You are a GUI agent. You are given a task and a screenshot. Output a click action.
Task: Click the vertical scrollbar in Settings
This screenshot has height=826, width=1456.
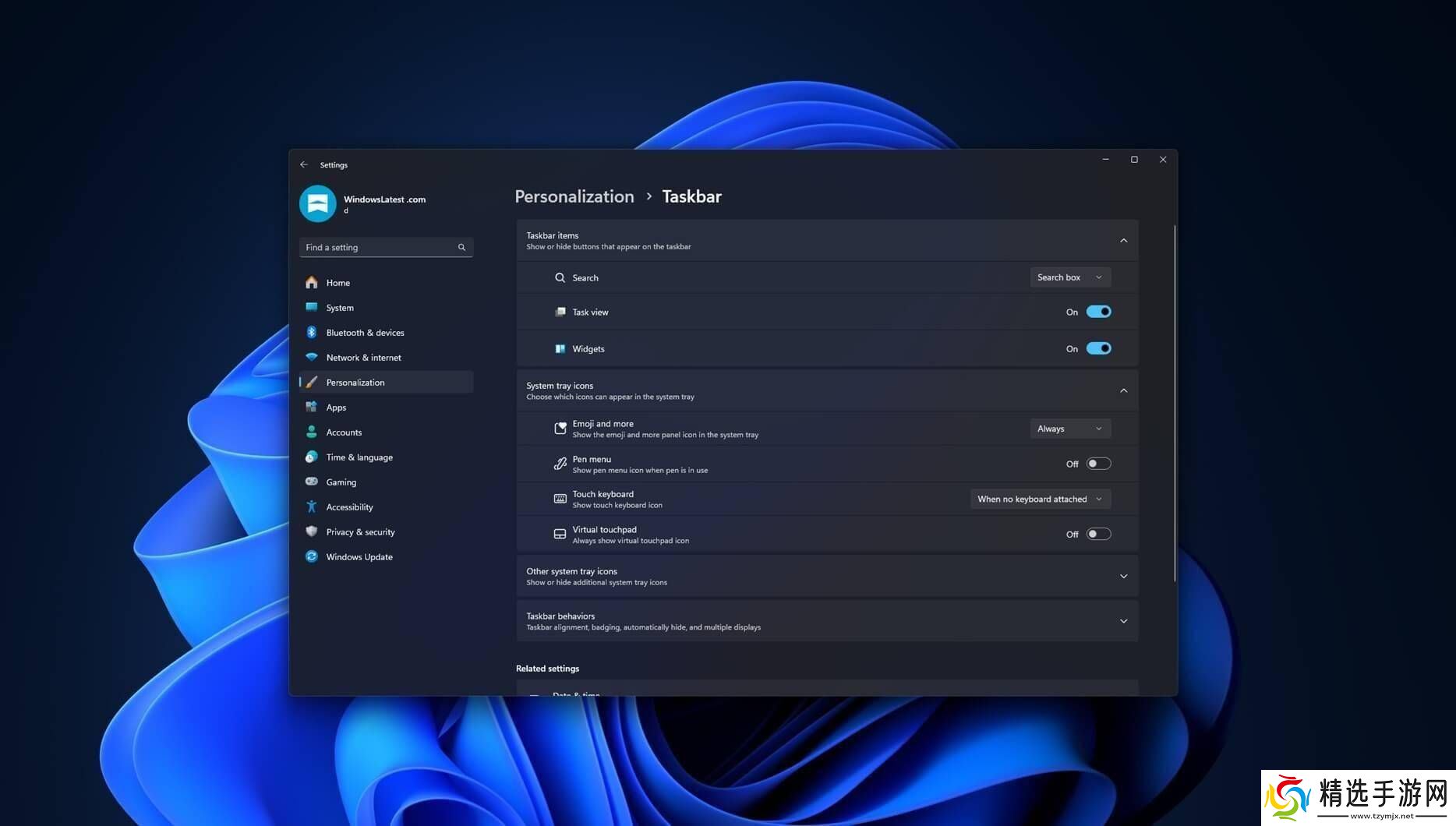[1175, 401]
